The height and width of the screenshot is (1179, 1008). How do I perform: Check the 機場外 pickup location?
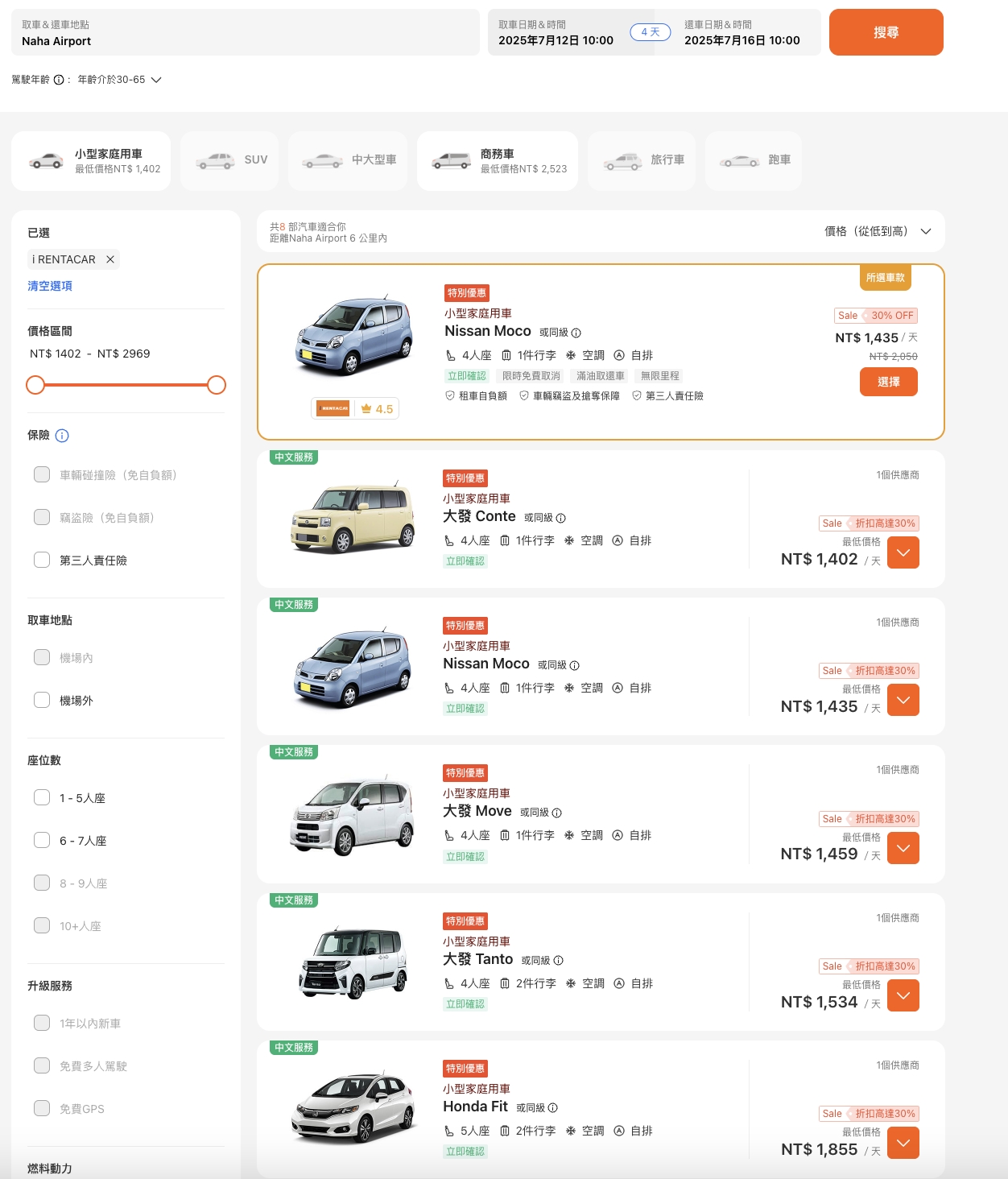click(x=42, y=700)
